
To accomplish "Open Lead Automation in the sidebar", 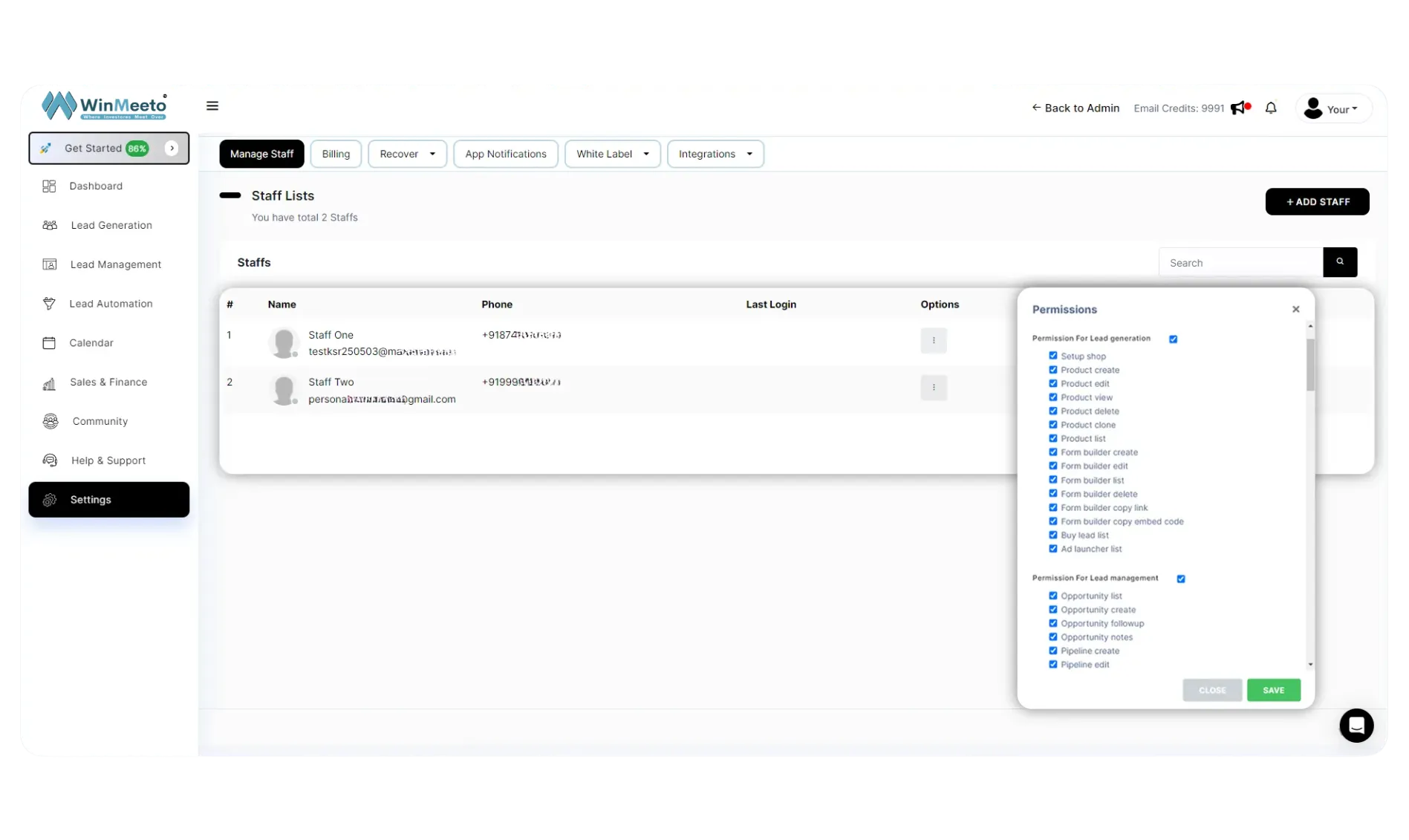I will (x=111, y=304).
